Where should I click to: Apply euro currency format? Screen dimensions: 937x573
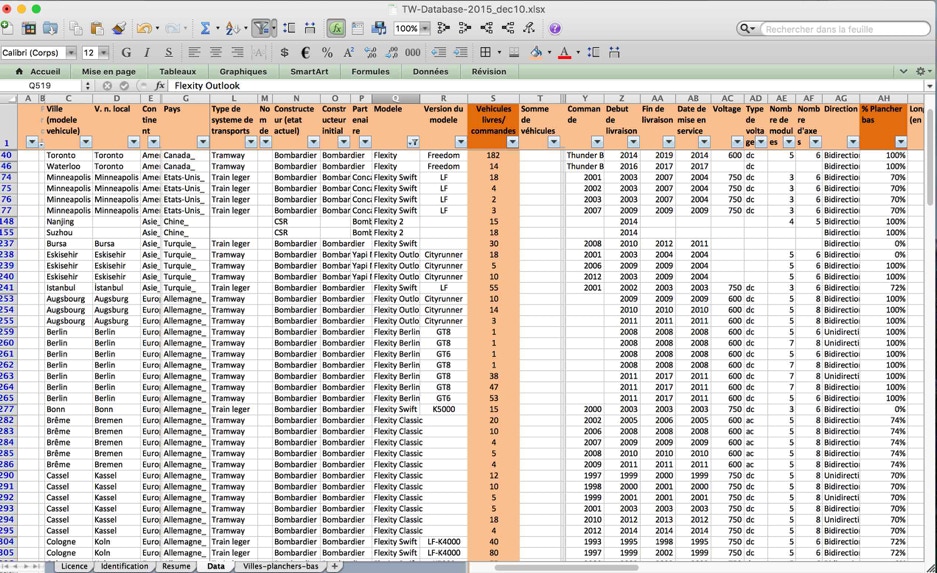pyautogui.click(x=305, y=53)
